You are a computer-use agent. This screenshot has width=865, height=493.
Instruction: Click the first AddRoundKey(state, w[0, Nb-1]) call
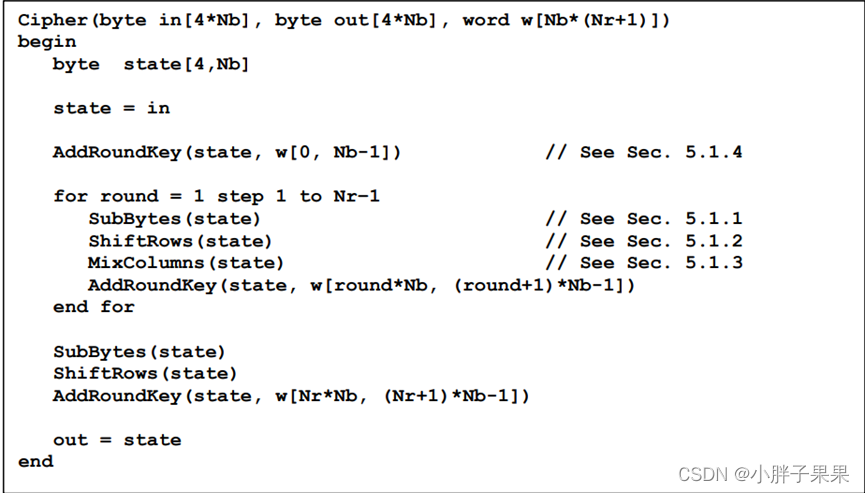pyautogui.click(x=227, y=152)
